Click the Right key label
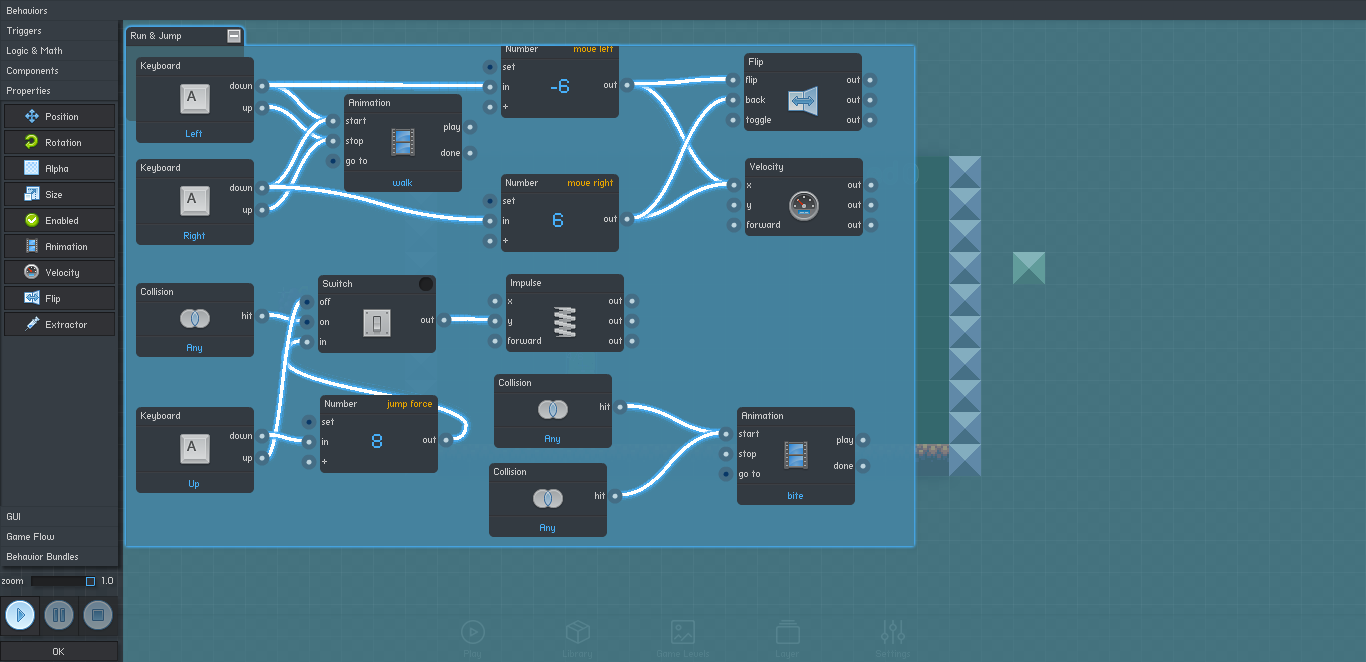Image resolution: width=1366 pixels, height=662 pixels. point(194,236)
